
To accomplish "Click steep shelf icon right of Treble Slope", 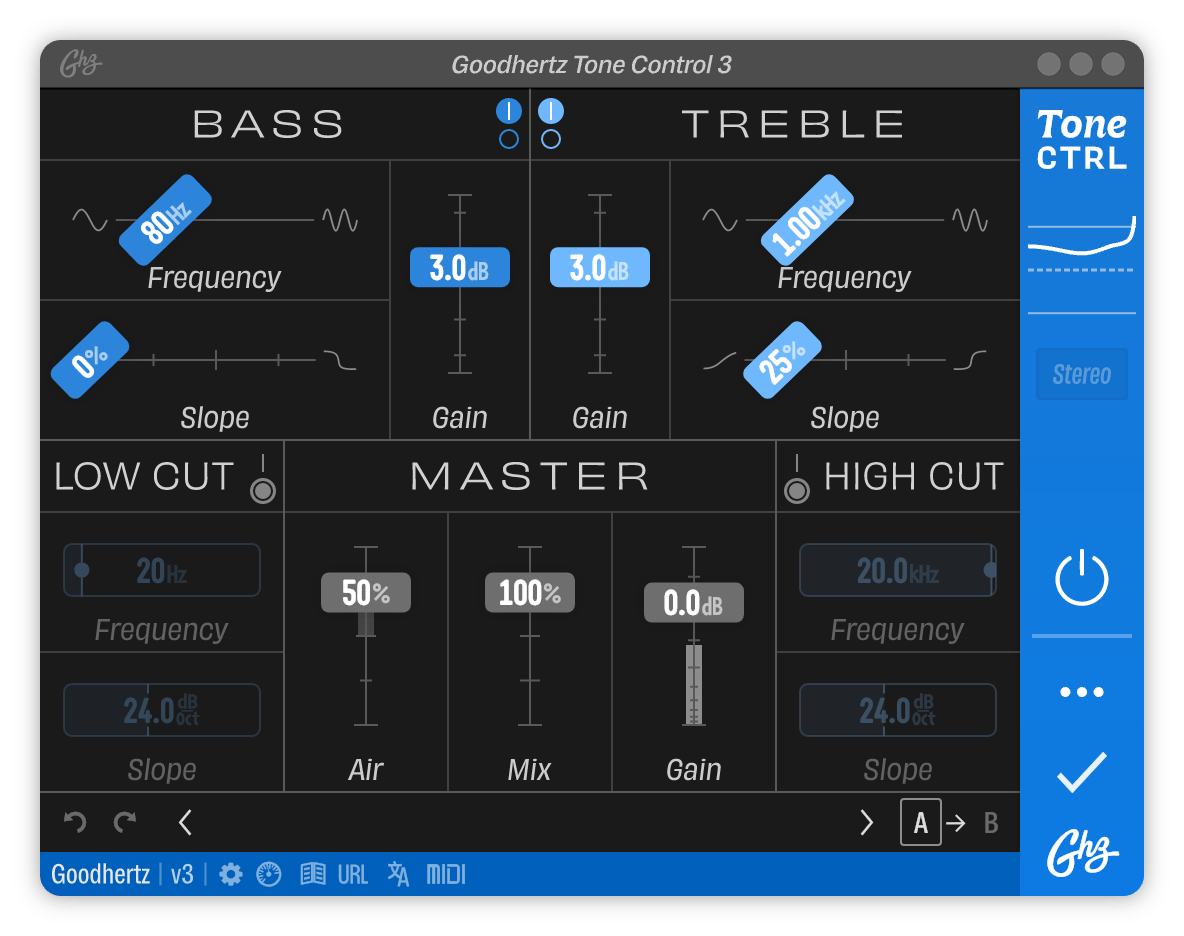I will [x=970, y=360].
